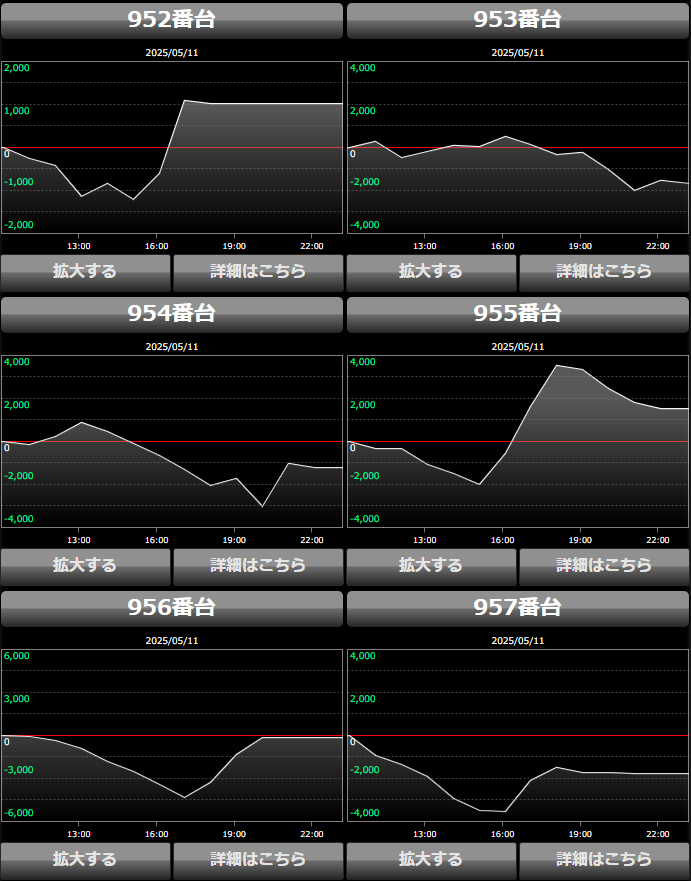This screenshot has height=881, width=691.
Task: Open 詳細はこちら for machine 954
Action: [258, 567]
